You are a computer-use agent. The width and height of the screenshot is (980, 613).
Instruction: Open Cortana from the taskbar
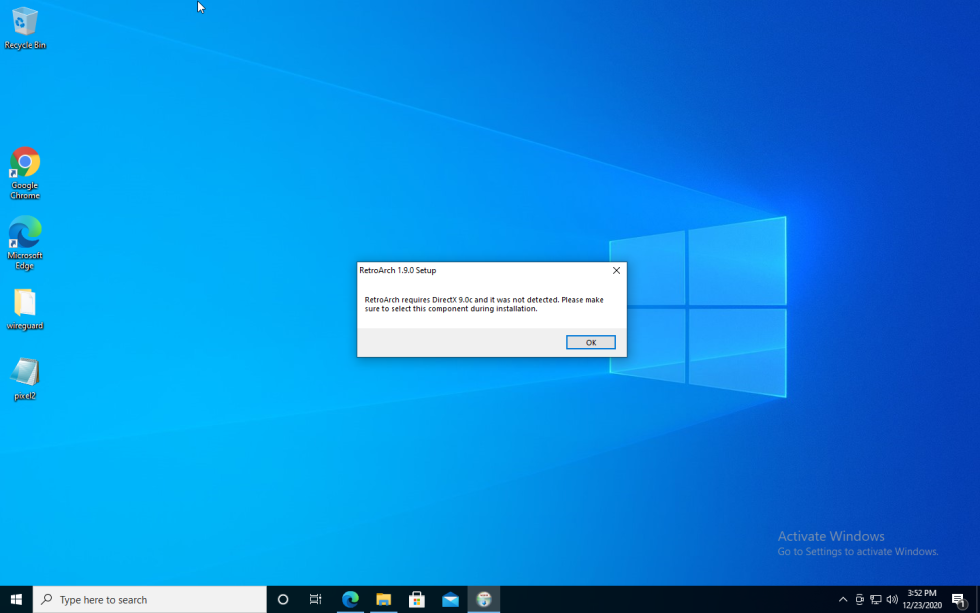coord(283,599)
